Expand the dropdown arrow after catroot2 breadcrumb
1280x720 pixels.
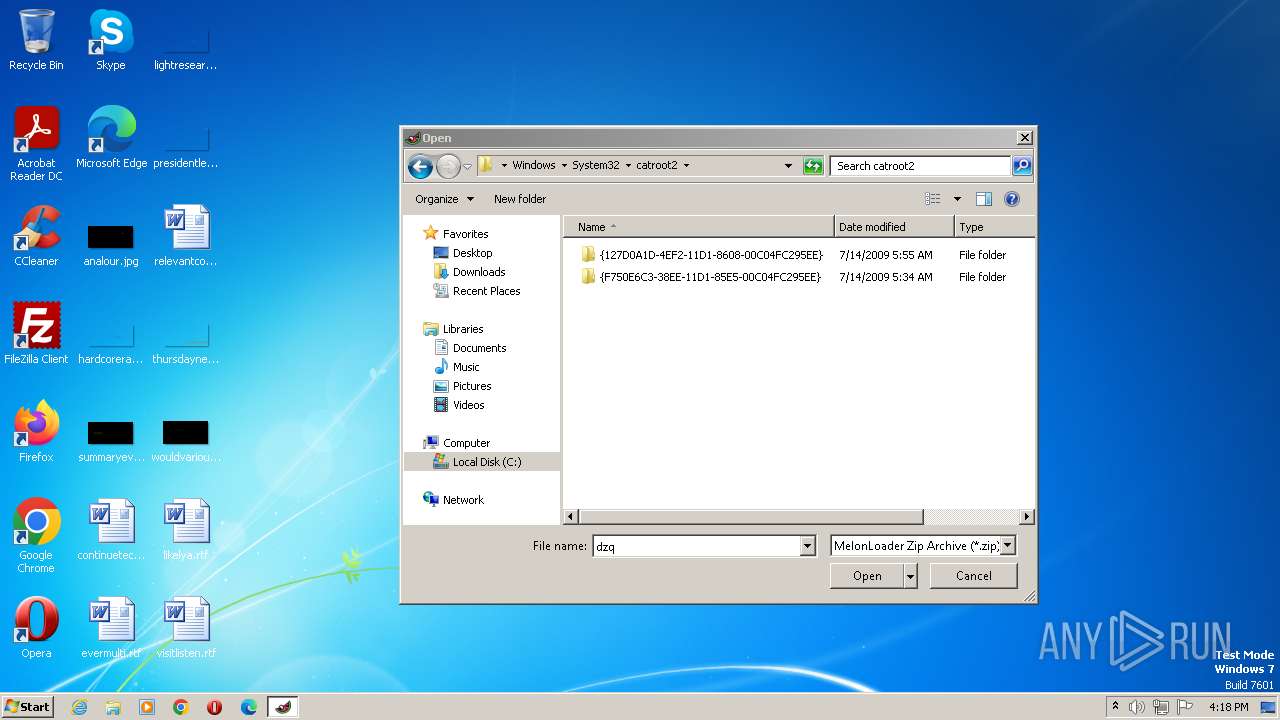click(686, 165)
